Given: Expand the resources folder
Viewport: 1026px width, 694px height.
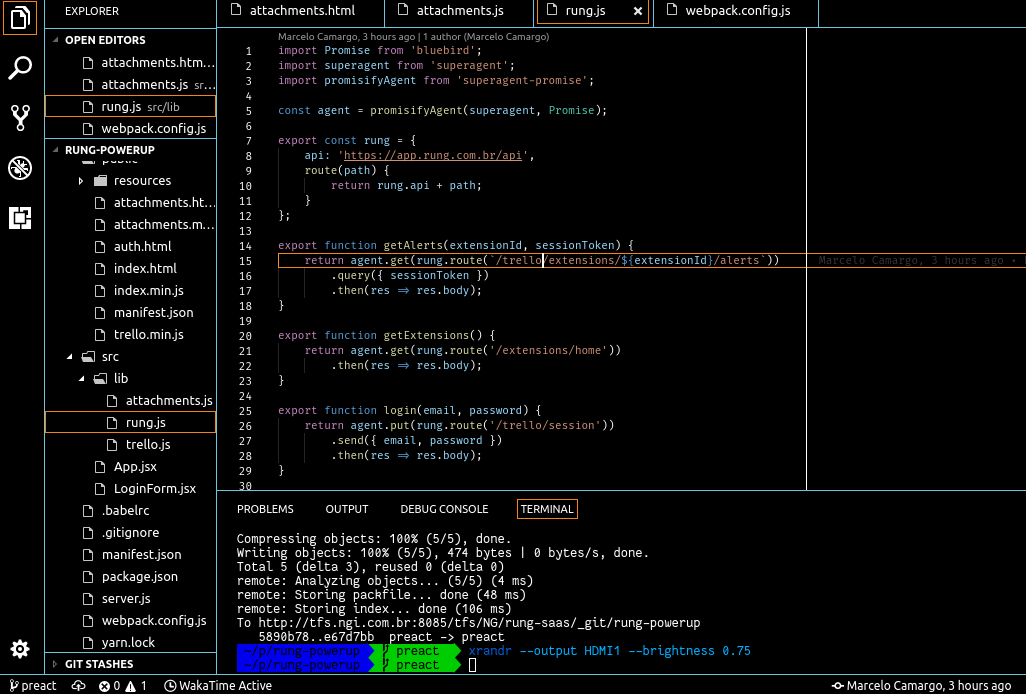Looking at the screenshot, I should (81, 181).
